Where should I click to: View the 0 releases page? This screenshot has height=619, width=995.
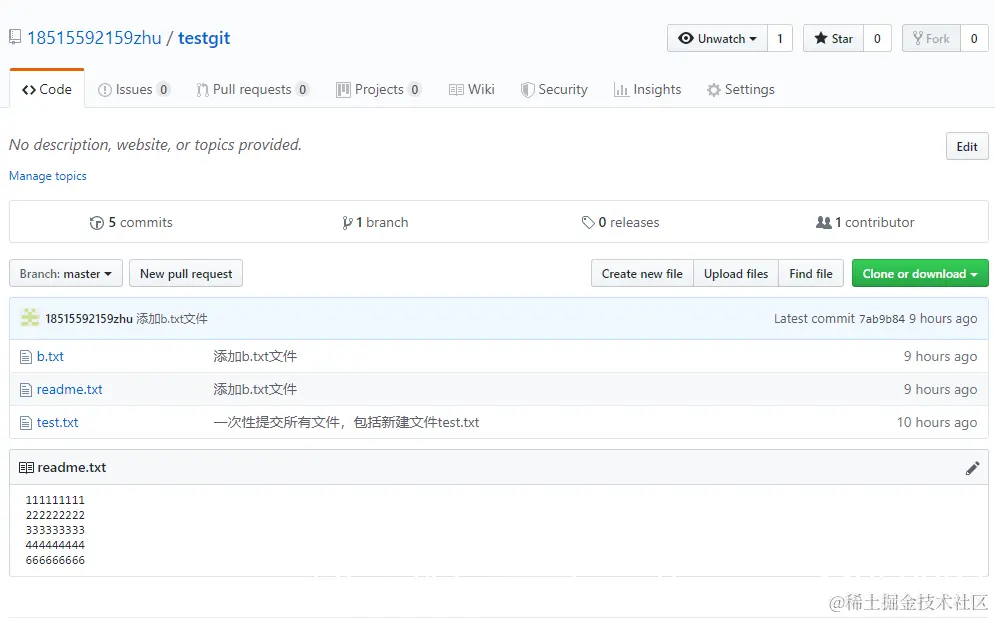[621, 222]
